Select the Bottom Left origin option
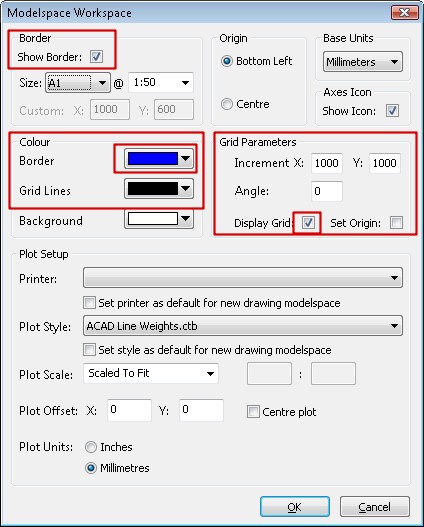The height and width of the screenshot is (527, 424). pyautogui.click(x=227, y=61)
